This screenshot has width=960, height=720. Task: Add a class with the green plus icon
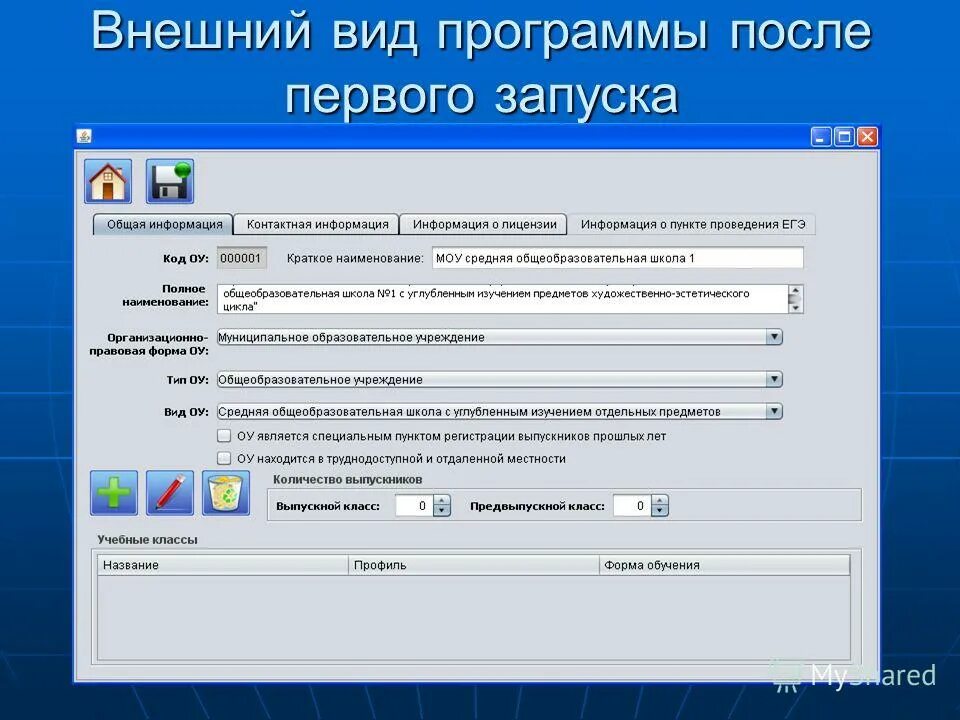pyautogui.click(x=114, y=493)
